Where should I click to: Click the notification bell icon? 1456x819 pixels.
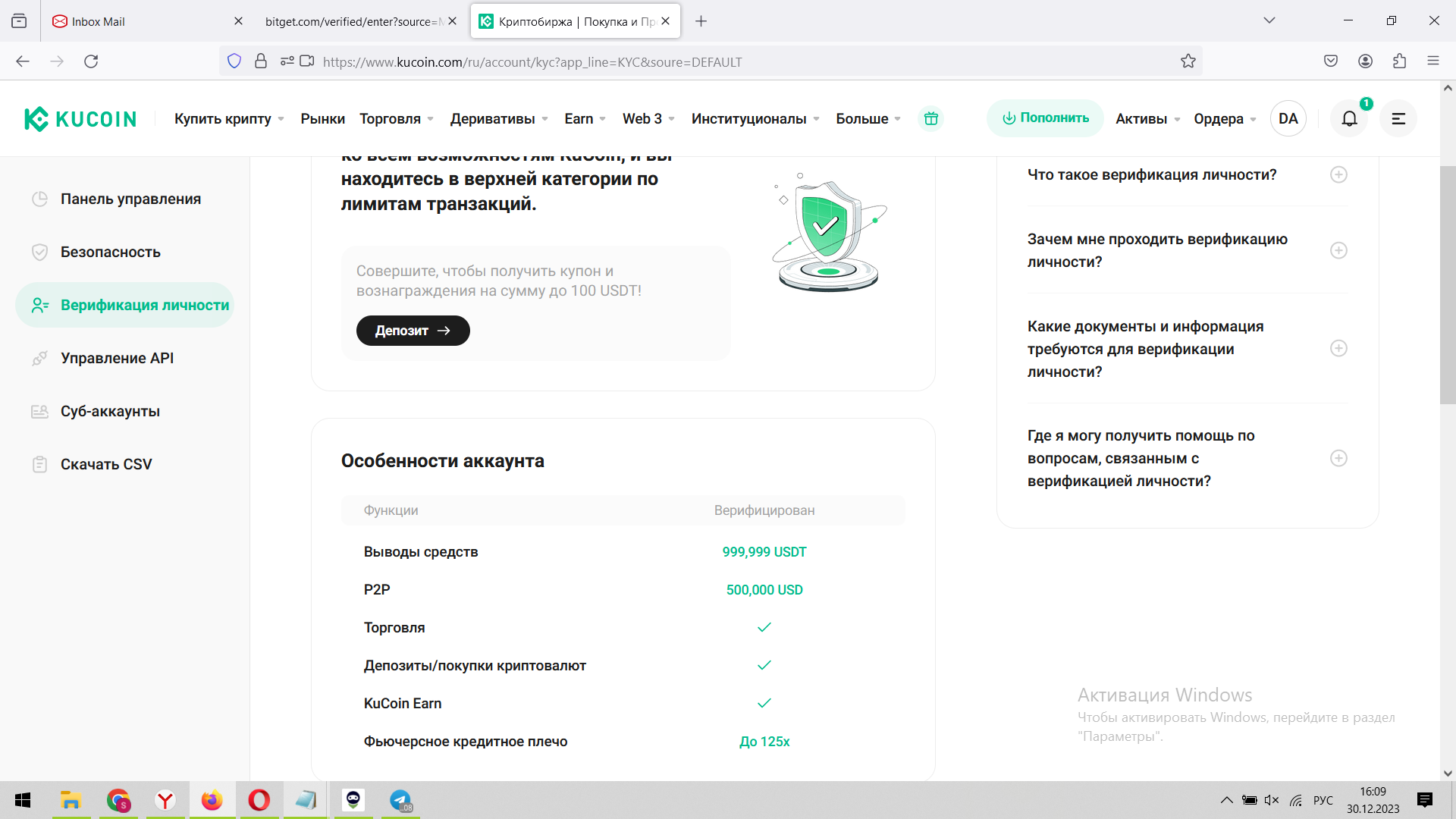[x=1349, y=118]
